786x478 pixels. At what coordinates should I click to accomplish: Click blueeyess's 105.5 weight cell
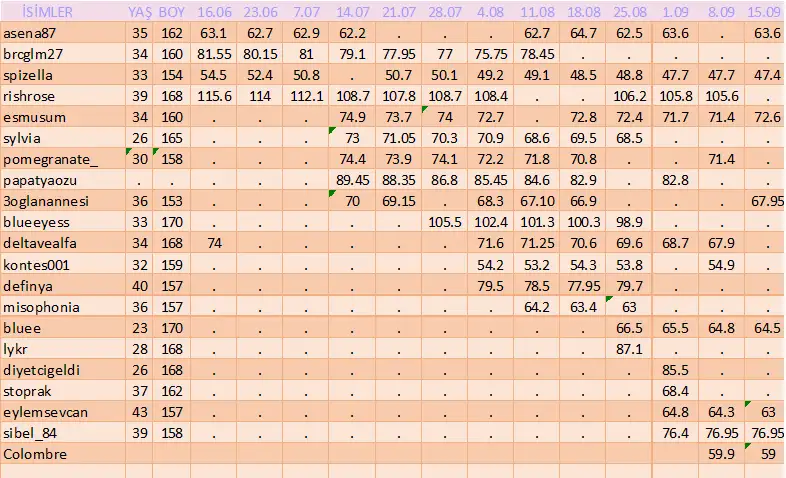point(443,222)
